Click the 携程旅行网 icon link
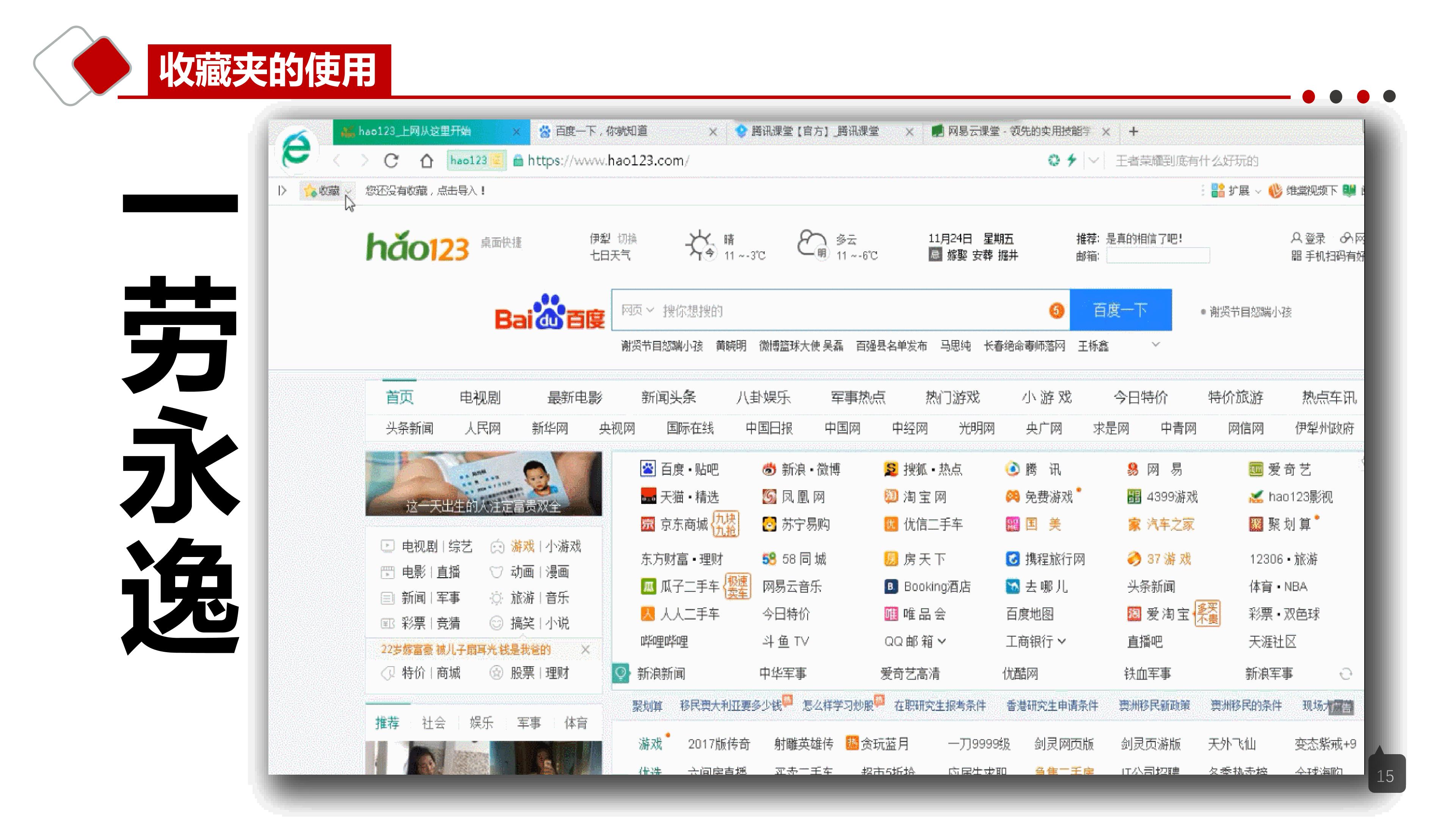This screenshot has height=819, width=1456. [x=1046, y=559]
